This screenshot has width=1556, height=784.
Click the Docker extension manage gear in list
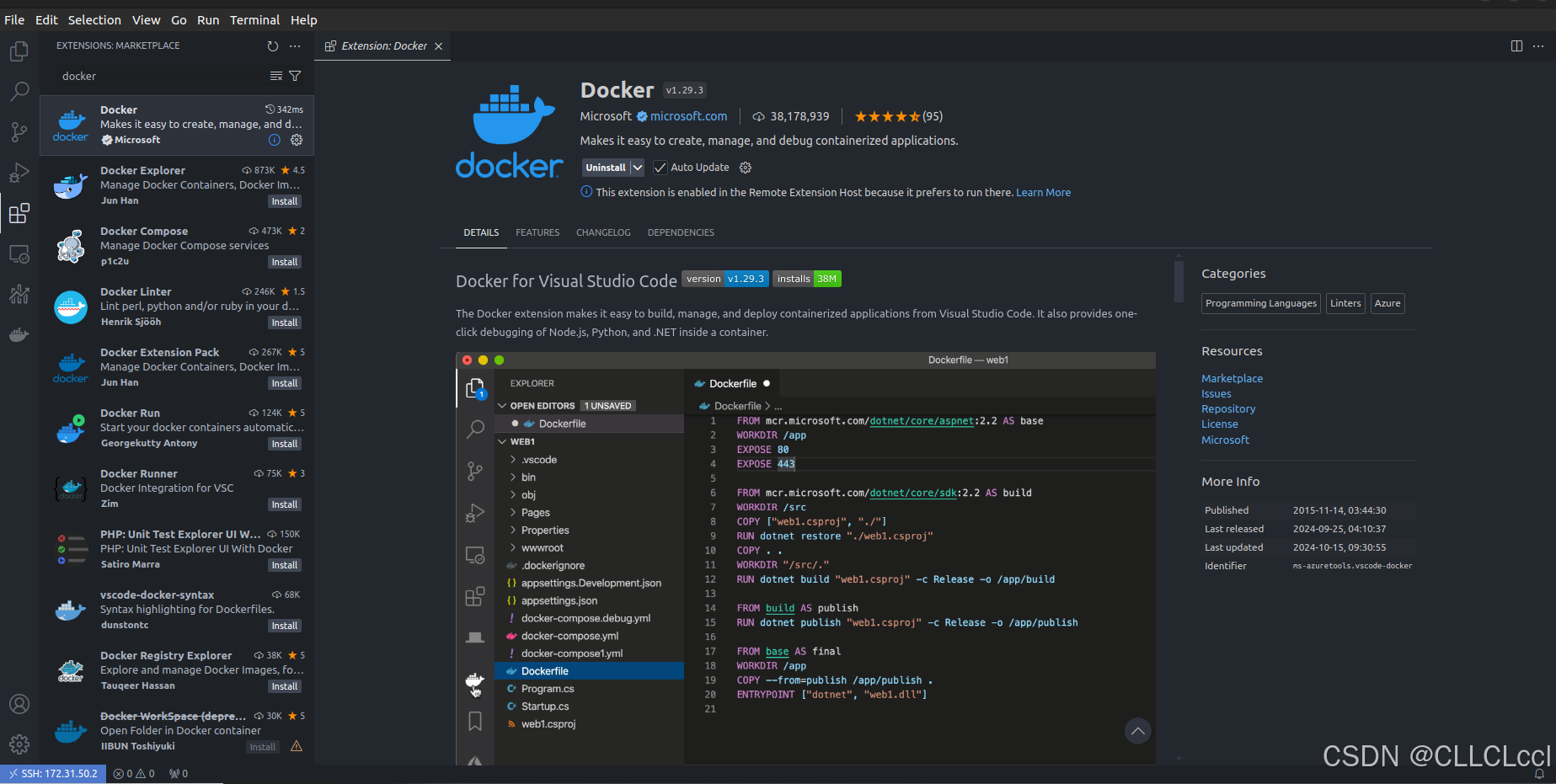click(297, 140)
